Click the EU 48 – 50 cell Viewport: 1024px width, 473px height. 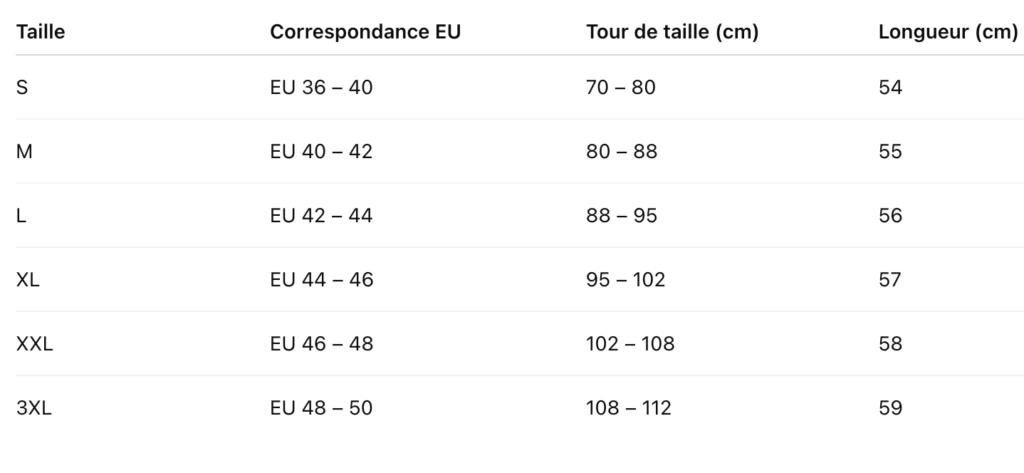tap(321, 407)
